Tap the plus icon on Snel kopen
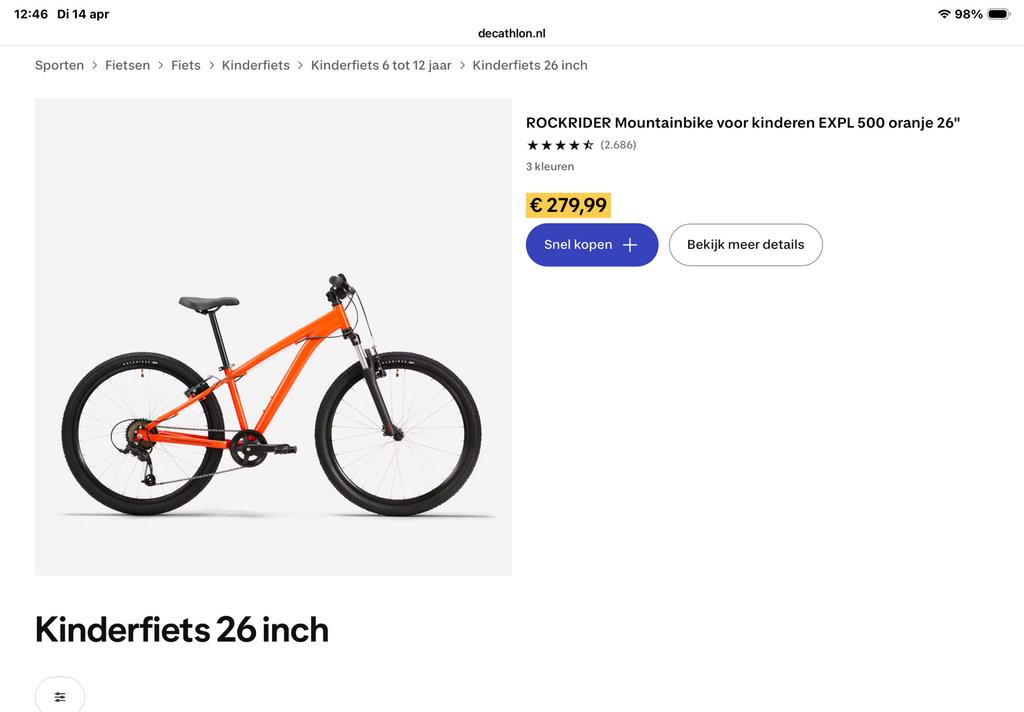The image size is (1024, 712). (630, 244)
